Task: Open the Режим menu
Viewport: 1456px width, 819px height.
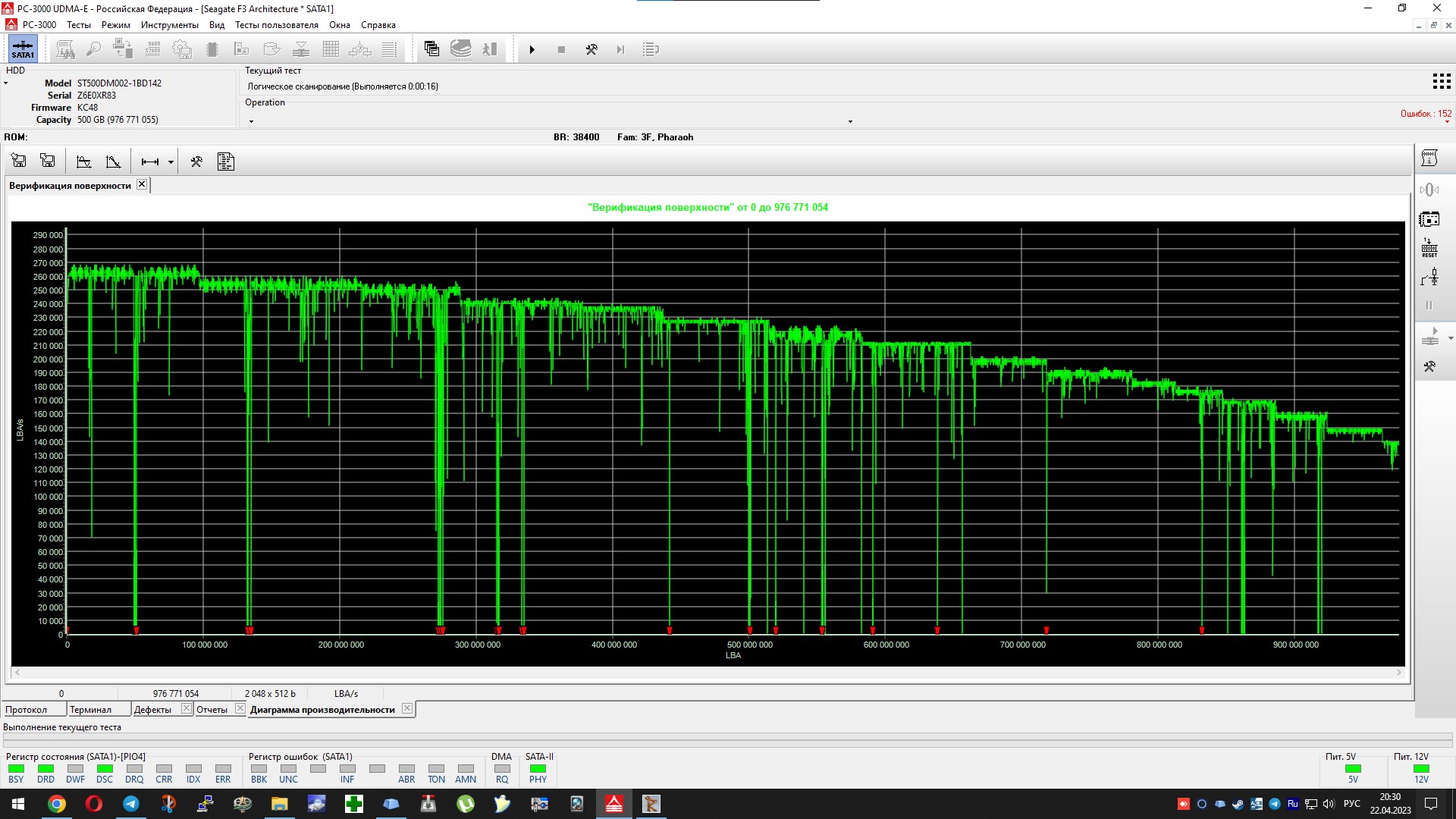Action: (116, 25)
